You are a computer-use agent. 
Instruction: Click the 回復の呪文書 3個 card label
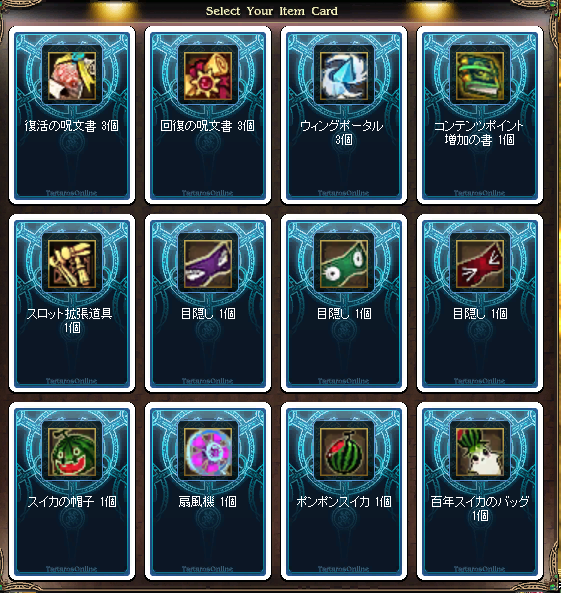207,126
